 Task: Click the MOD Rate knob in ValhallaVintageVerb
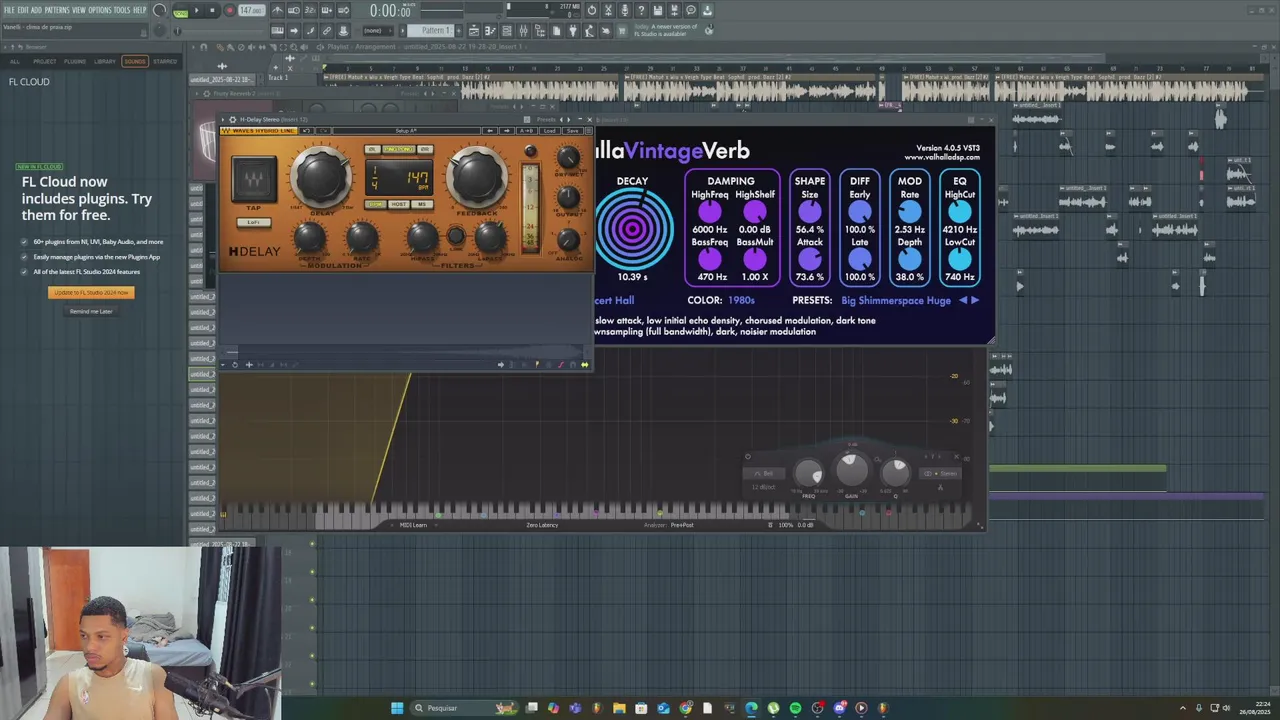(x=909, y=212)
